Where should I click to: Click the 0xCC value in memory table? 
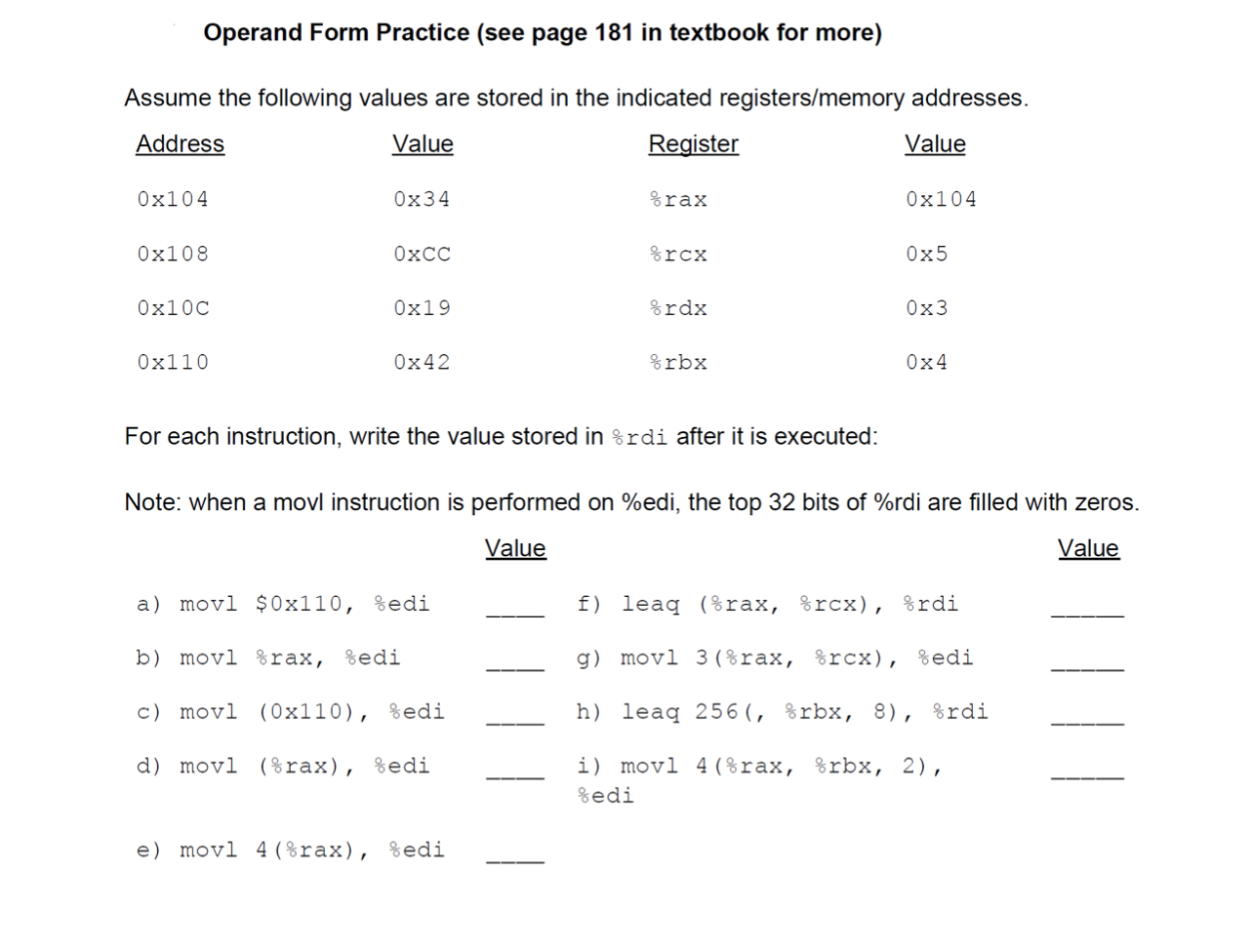tap(422, 254)
